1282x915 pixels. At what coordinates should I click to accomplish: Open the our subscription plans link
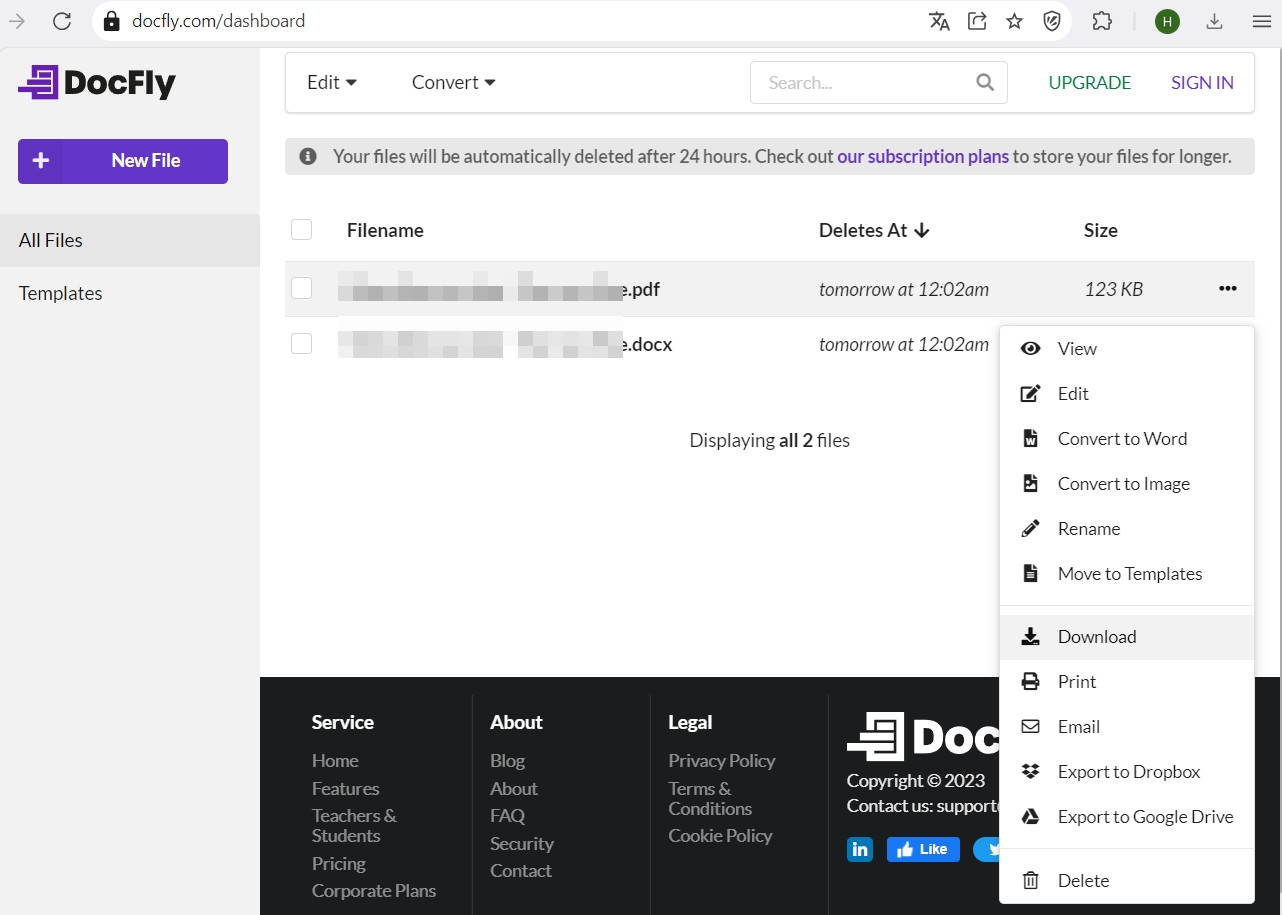[x=922, y=157]
